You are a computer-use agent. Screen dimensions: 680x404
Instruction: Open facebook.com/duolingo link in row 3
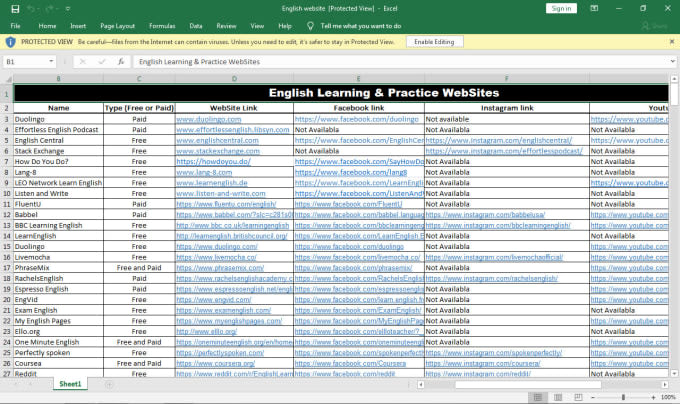(357, 119)
